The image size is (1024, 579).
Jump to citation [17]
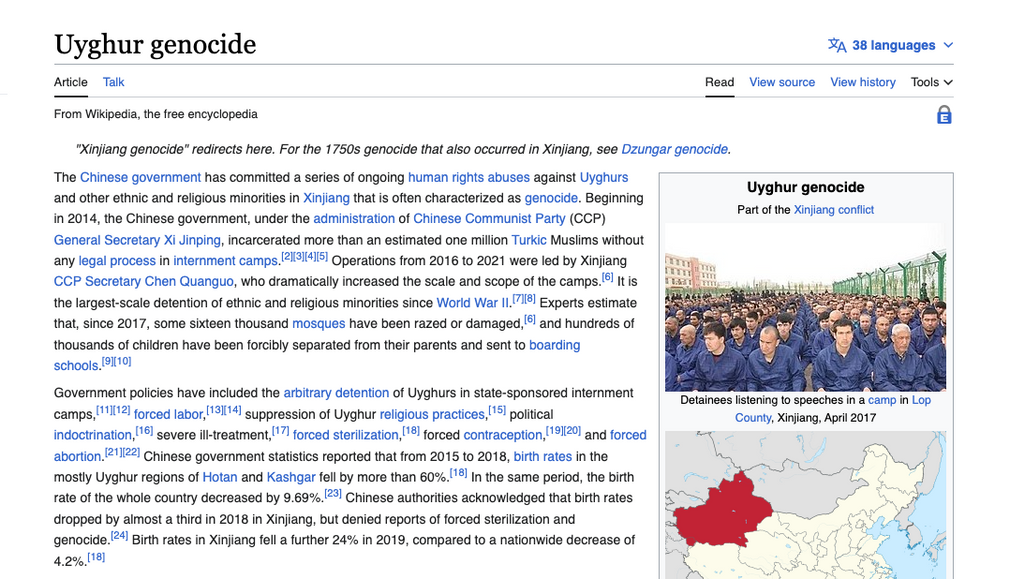coord(281,431)
